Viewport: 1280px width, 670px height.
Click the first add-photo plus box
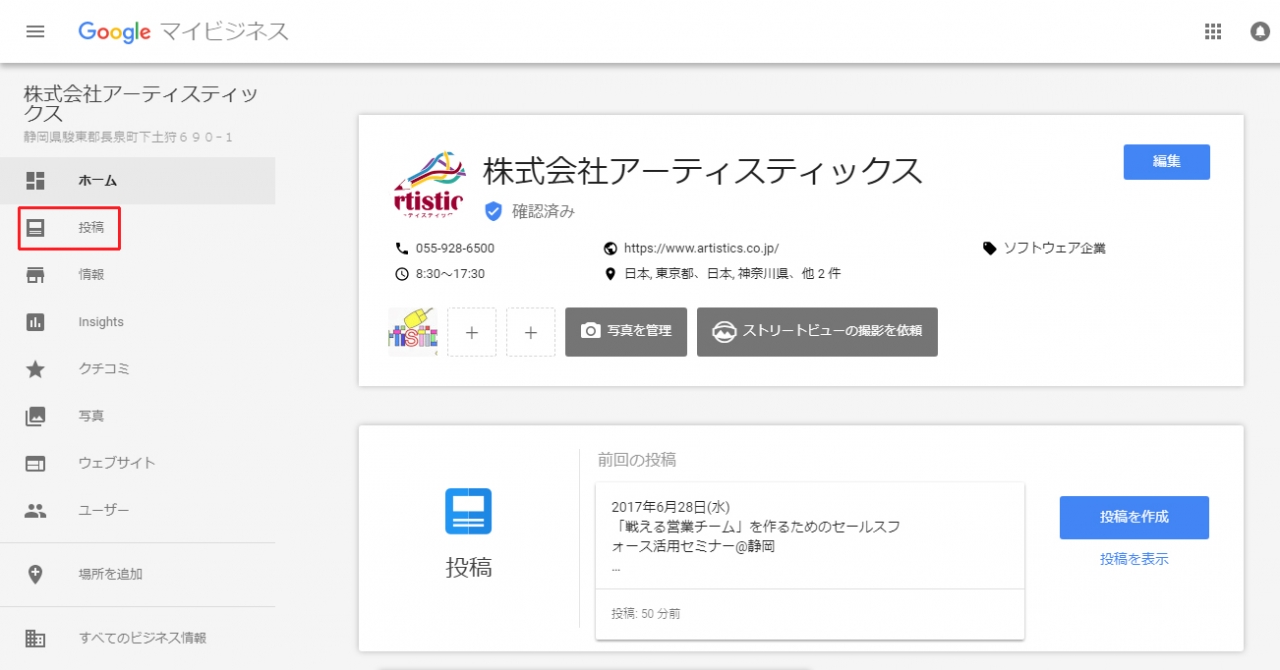pos(472,332)
